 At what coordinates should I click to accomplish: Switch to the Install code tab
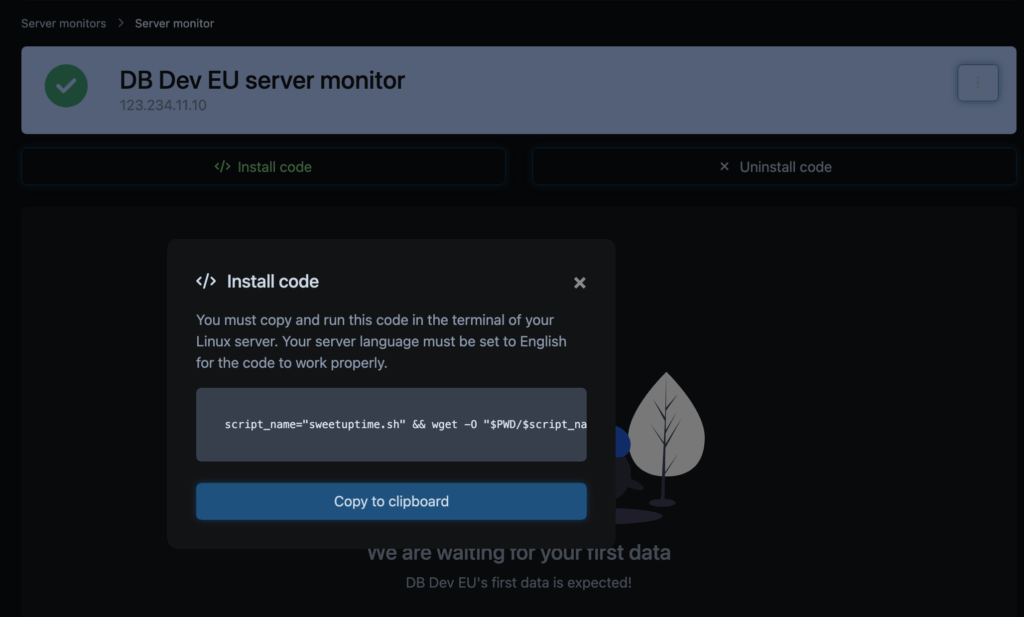(x=263, y=167)
